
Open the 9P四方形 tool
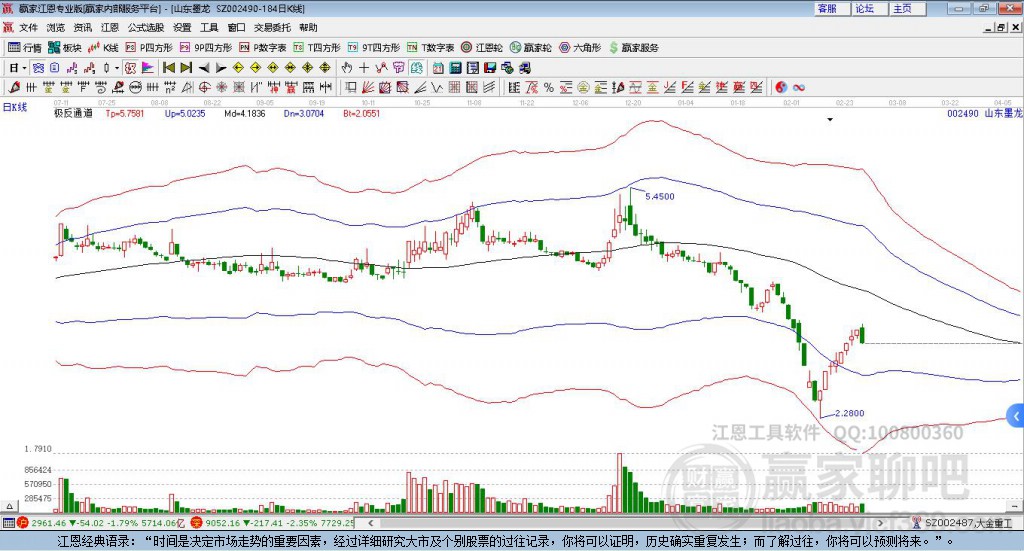click(206, 48)
